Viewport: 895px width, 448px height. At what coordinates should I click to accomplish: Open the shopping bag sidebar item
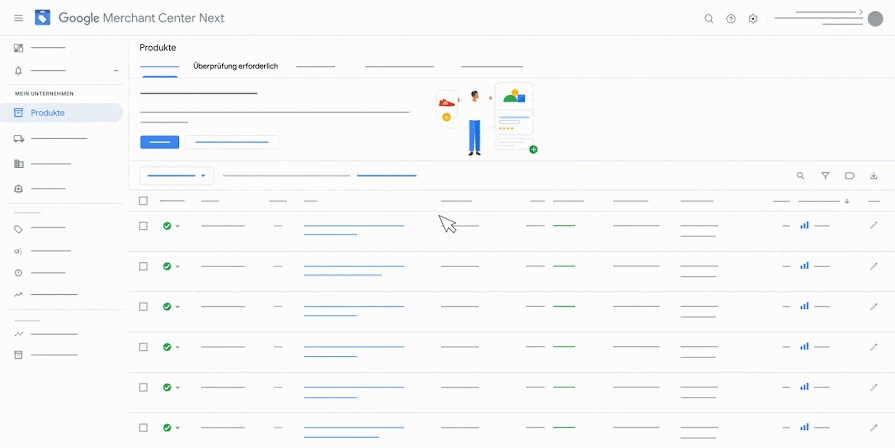[18, 189]
